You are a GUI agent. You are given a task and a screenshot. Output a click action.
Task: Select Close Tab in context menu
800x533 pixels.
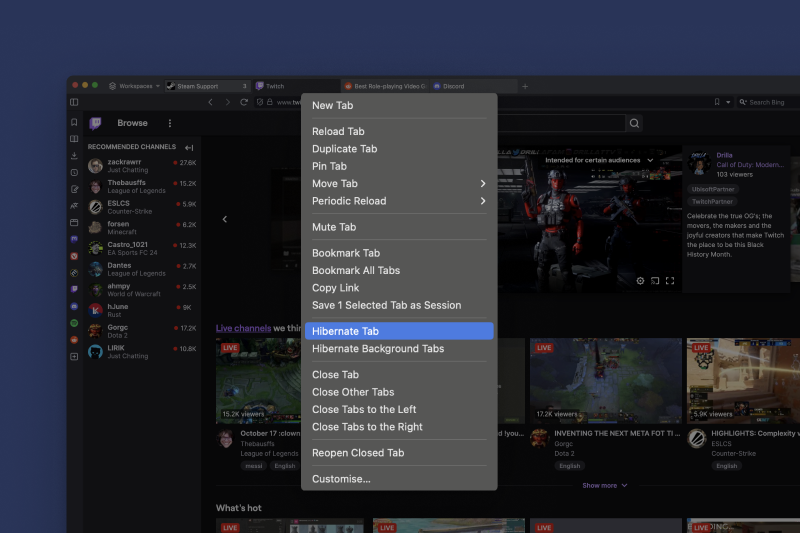point(399,374)
